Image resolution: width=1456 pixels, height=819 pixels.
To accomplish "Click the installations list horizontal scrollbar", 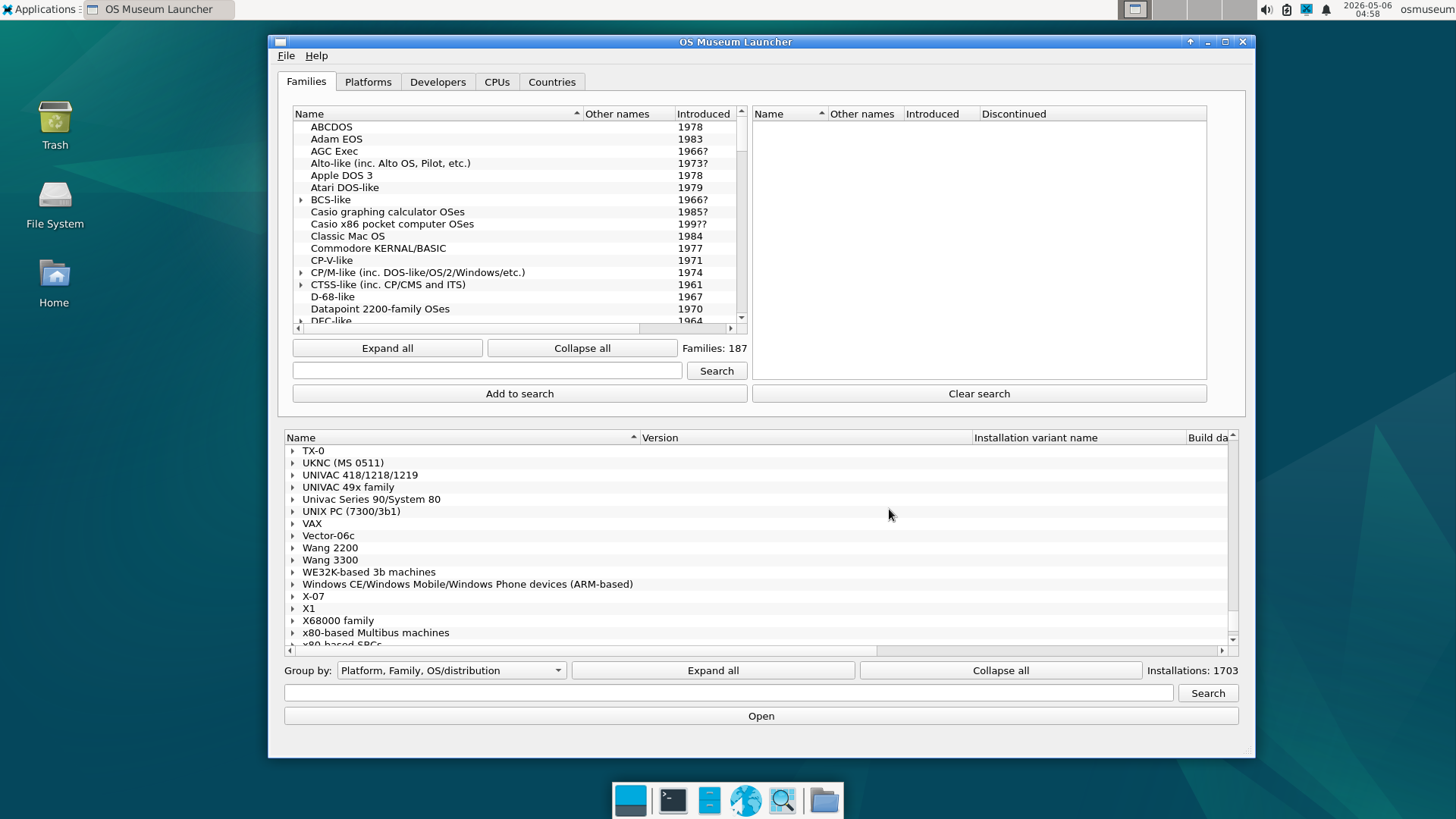I will pos(755,651).
